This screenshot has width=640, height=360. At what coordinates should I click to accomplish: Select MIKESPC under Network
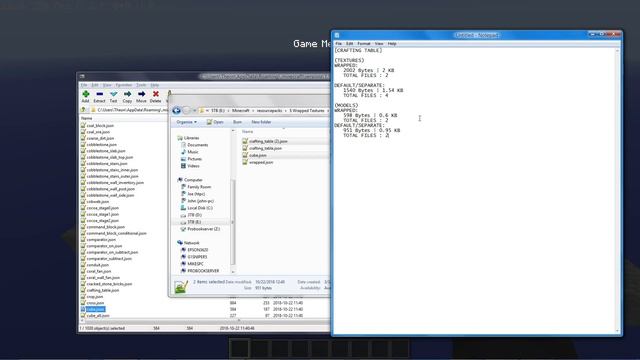pos(192,264)
